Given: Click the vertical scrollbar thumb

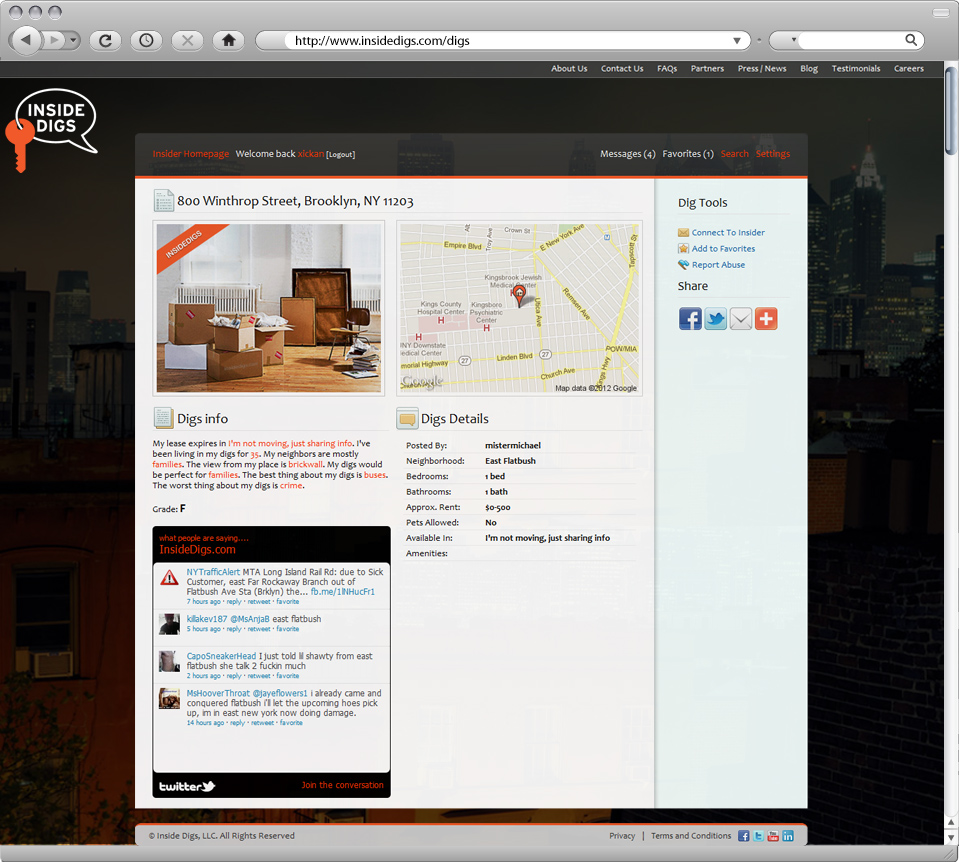Looking at the screenshot, I should [950, 110].
